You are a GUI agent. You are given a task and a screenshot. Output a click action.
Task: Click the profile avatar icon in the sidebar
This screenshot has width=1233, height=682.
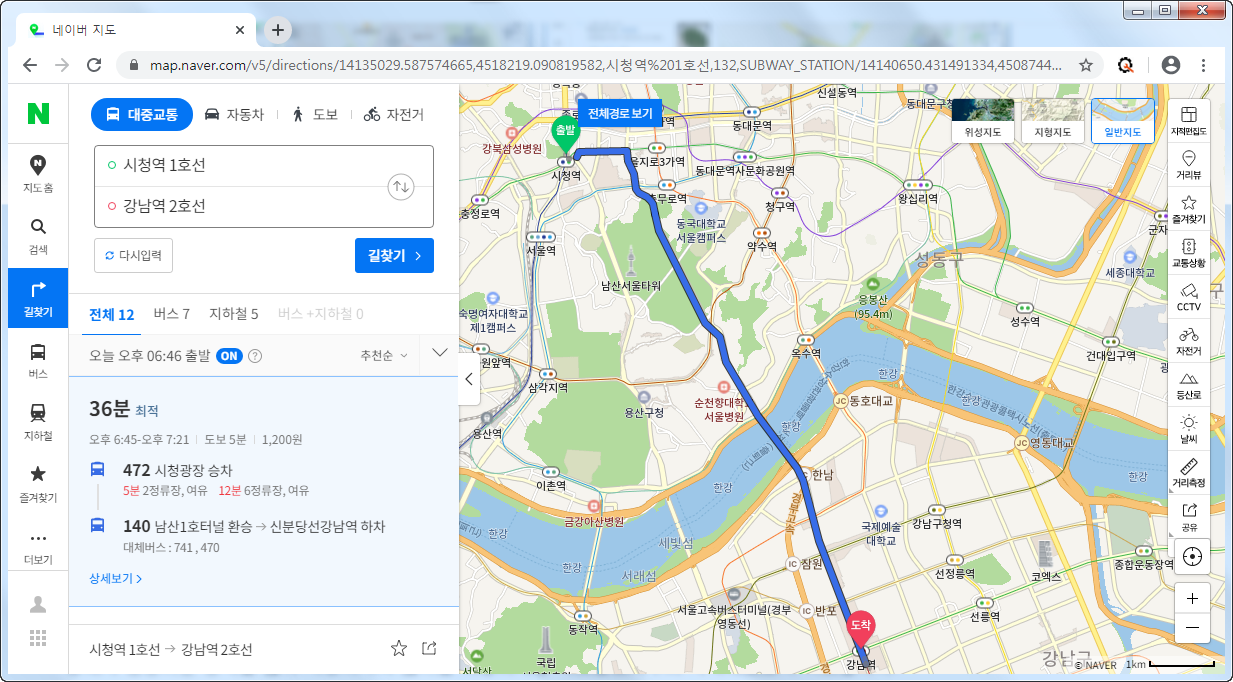(38, 604)
